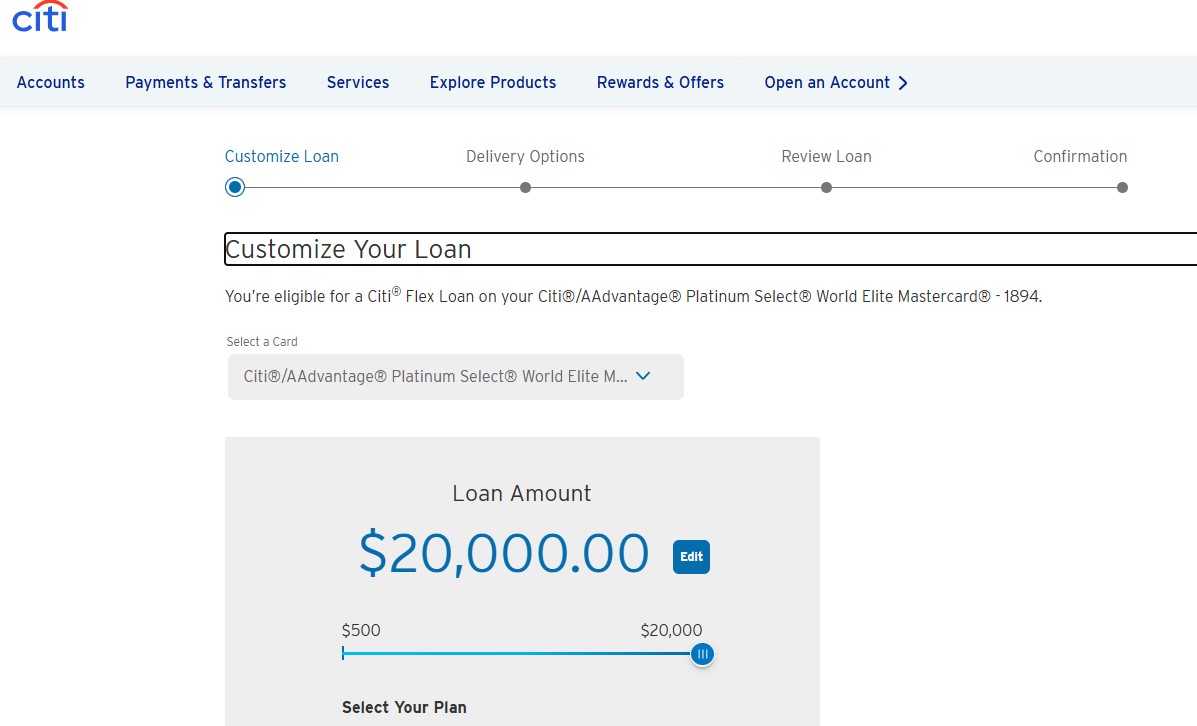This screenshot has height=726, width=1197.
Task: Select the Customize Loan step label
Action: 282,156
